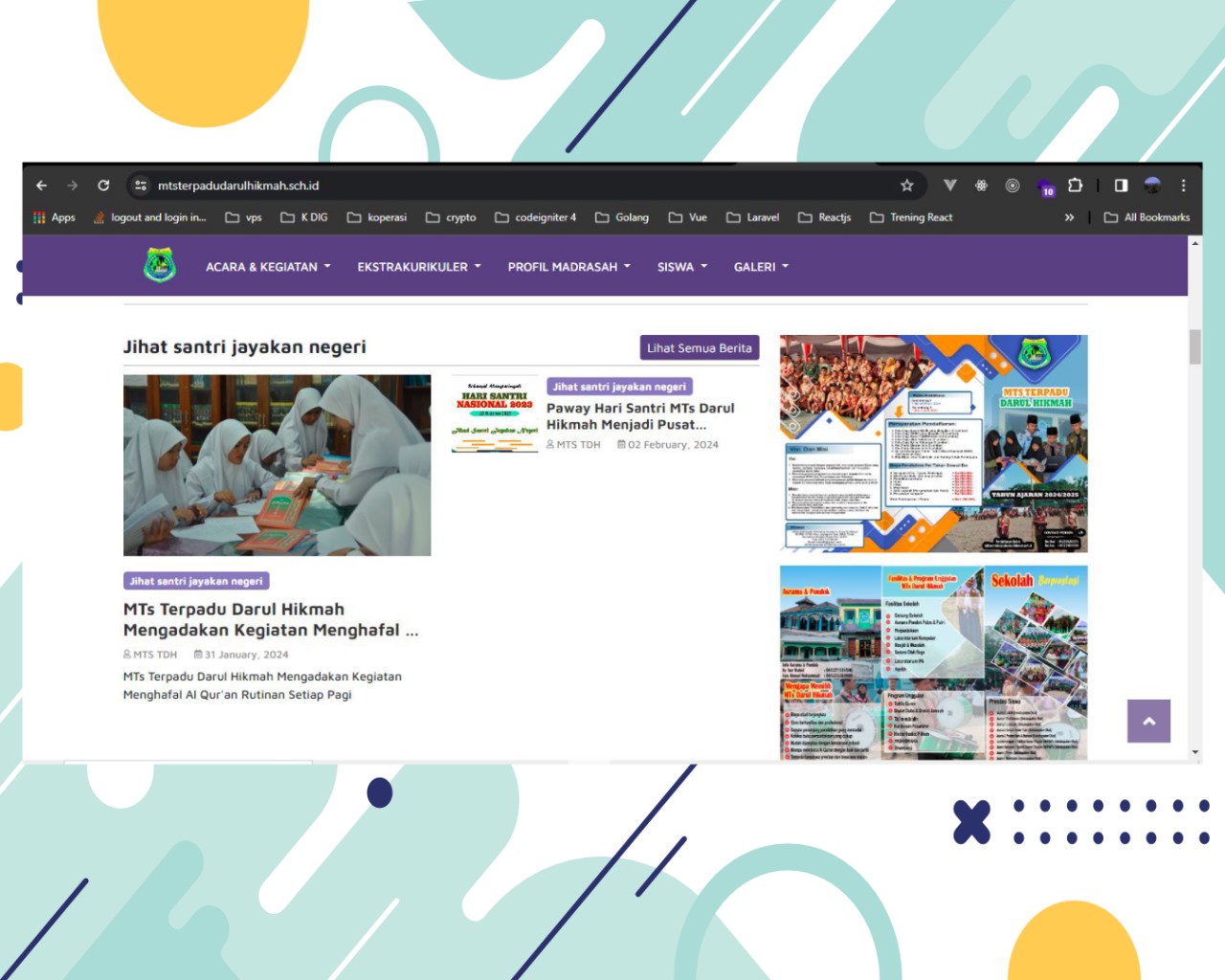Expand the GALERI menu
The width and height of the screenshot is (1225, 980).
click(x=762, y=267)
